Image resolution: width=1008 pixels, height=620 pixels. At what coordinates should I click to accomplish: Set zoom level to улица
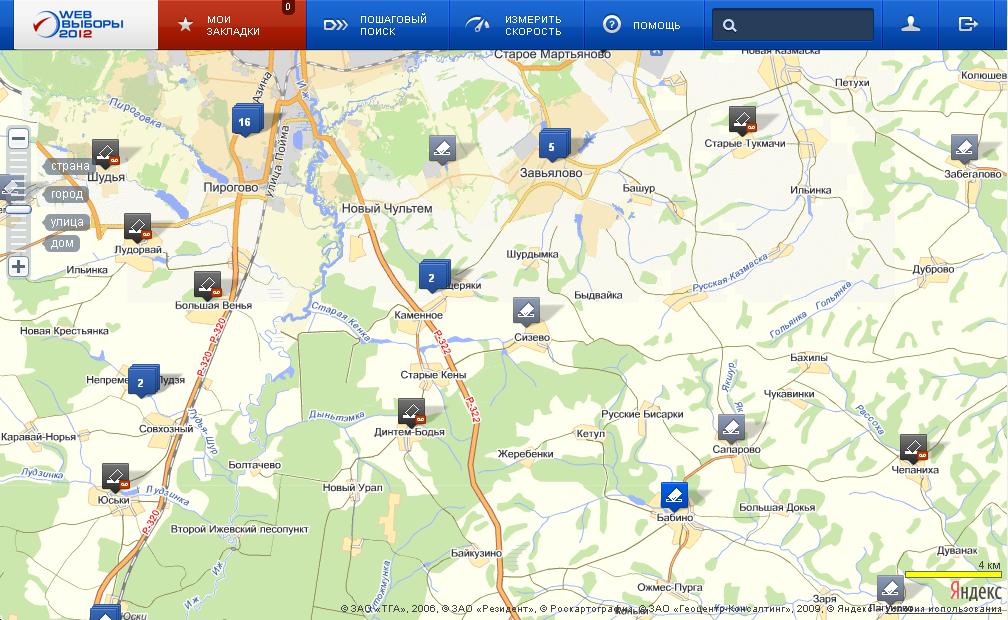click(66, 222)
